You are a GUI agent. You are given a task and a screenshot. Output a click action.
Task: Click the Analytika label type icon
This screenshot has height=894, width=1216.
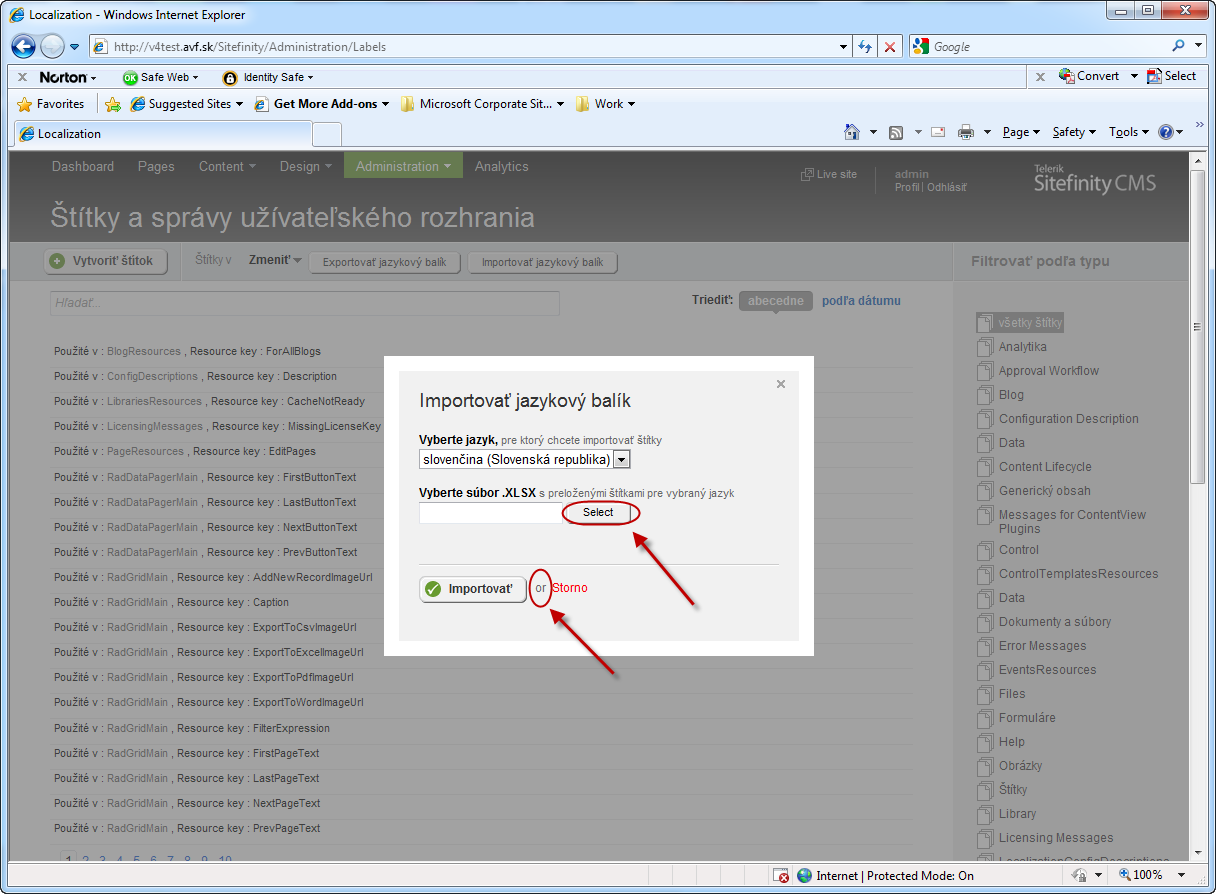coord(984,347)
